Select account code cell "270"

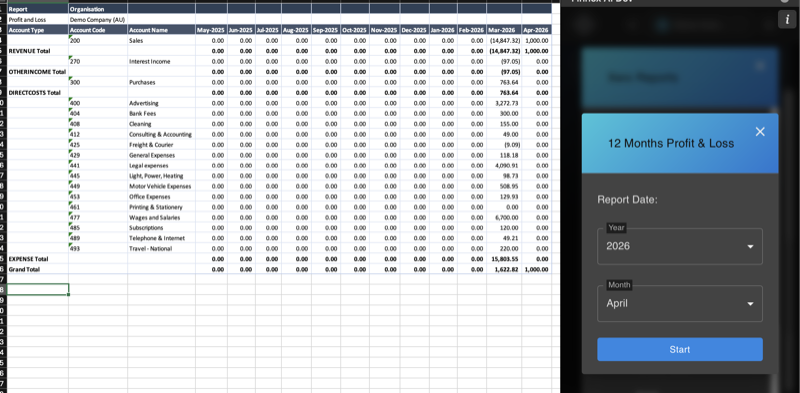(x=98, y=61)
